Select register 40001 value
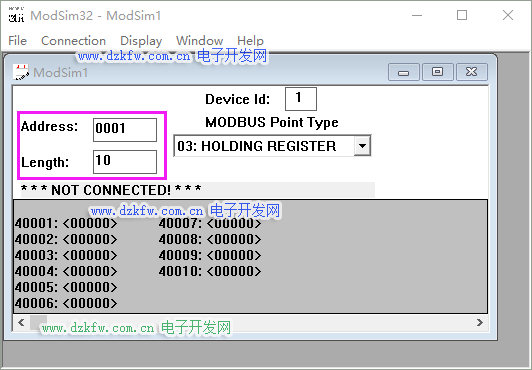 point(90,223)
